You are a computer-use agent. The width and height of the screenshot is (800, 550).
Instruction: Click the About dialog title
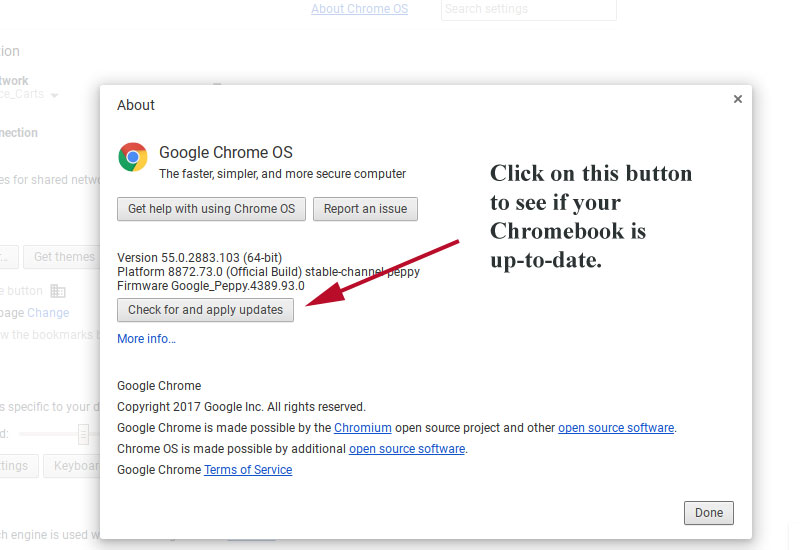(x=136, y=105)
